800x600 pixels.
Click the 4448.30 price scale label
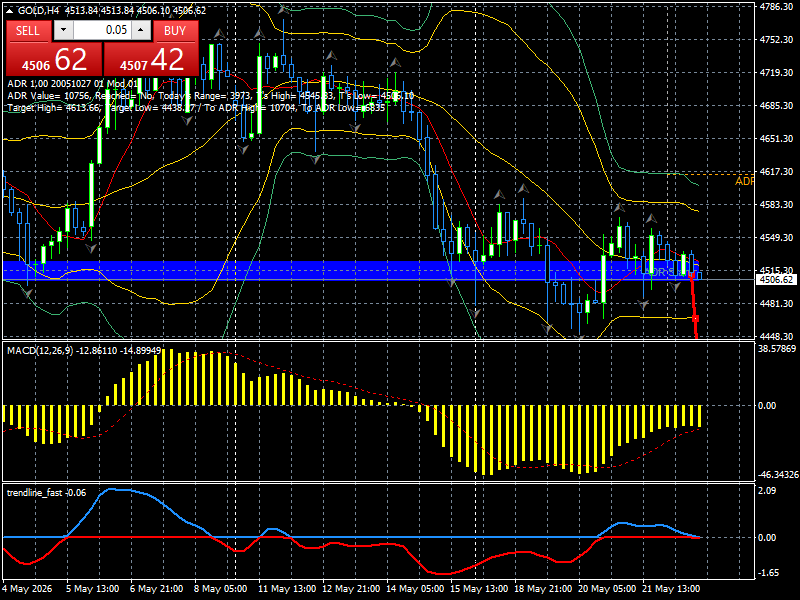point(776,337)
